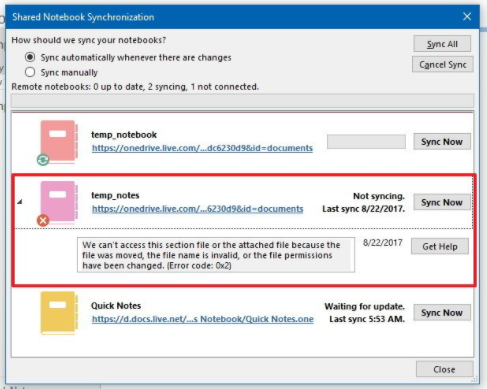
Task: Sync Now for Quick Notes
Action: click(x=442, y=313)
